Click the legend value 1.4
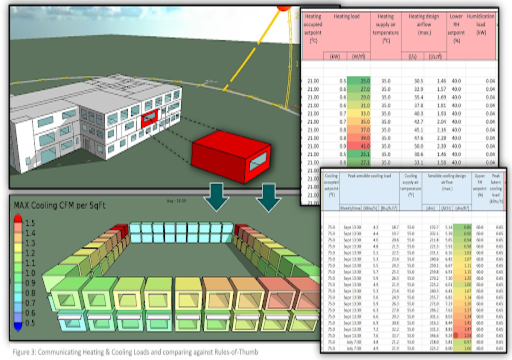This screenshot has height=360, width=512. pos(30,233)
